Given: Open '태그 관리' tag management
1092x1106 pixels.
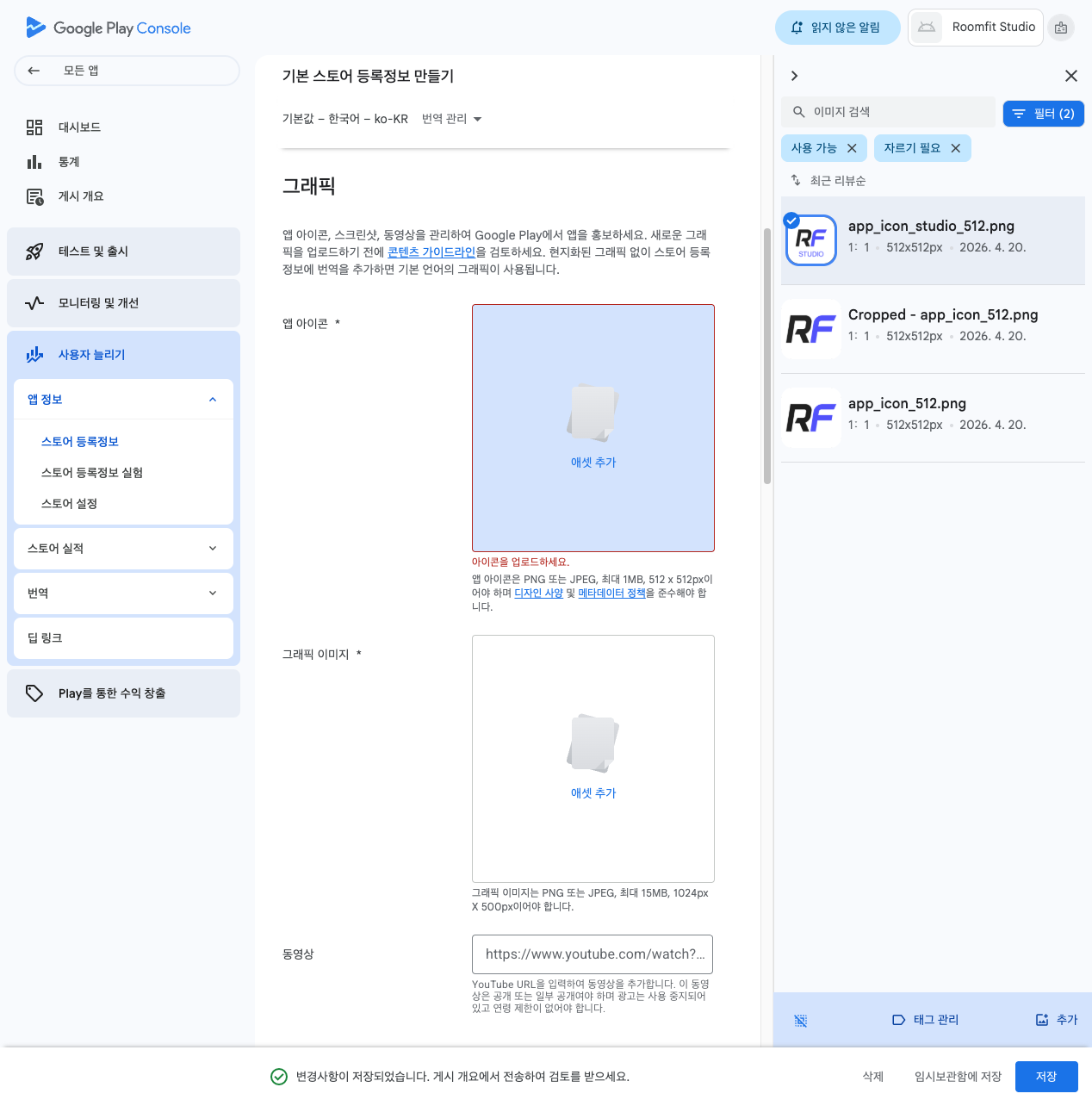Looking at the screenshot, I should [925, 1020].
